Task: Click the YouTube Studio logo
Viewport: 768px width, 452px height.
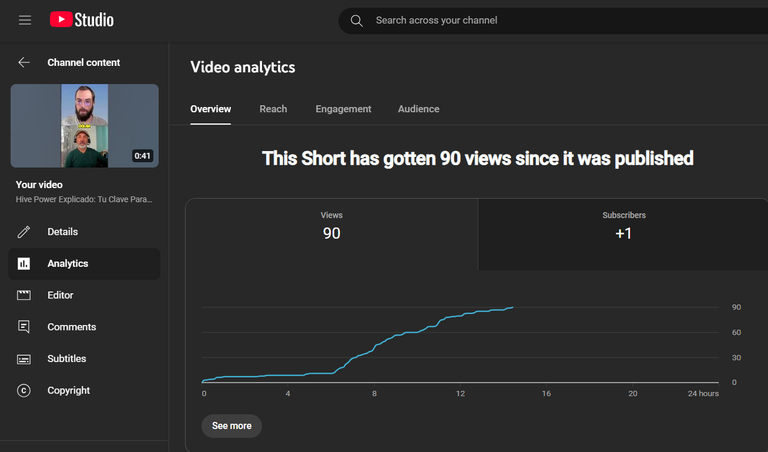Action: click(x=82, y=20)
